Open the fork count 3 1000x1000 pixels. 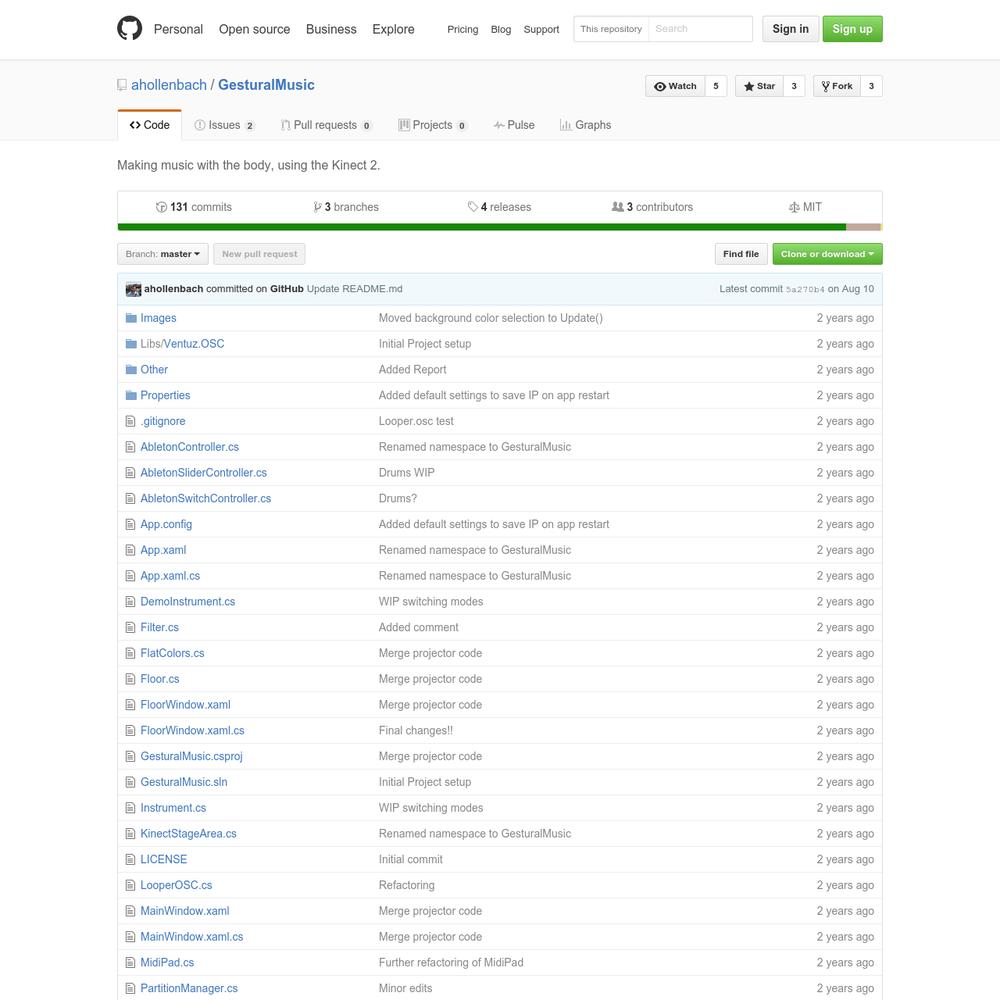[x=871, y=86]
